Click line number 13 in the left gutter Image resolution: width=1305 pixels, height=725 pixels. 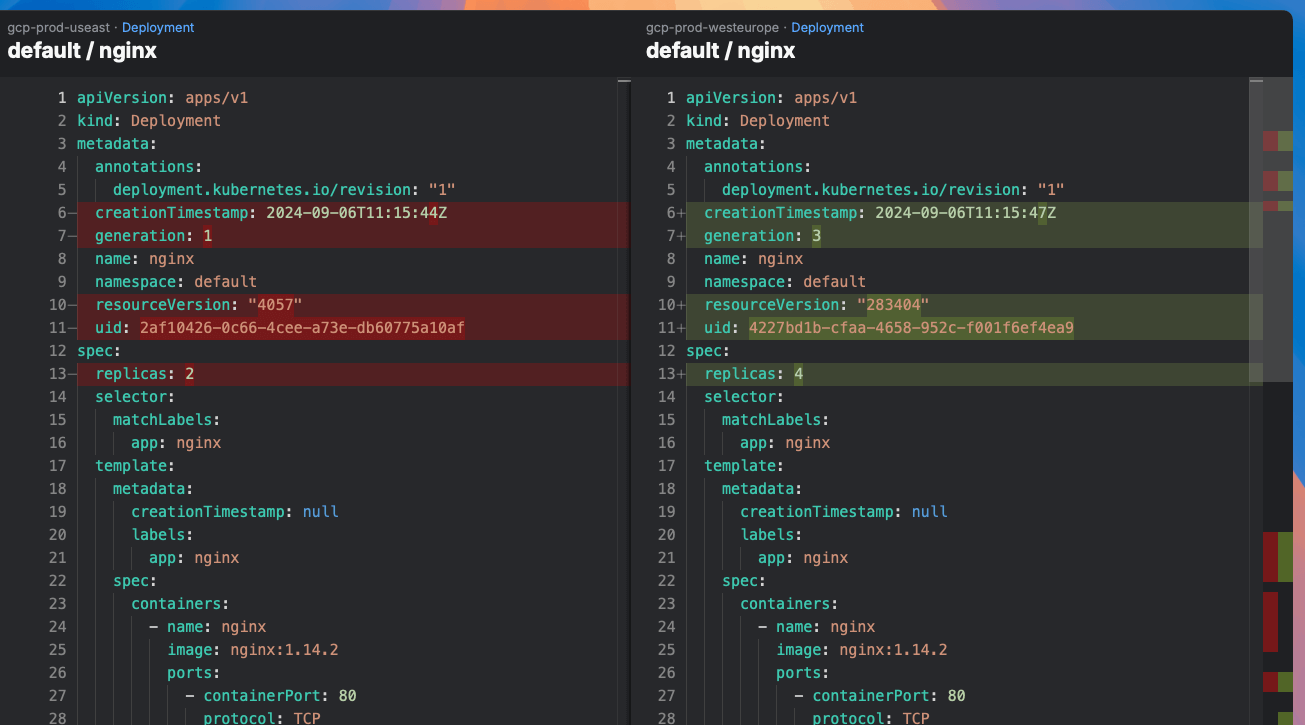tap(57, 373)
